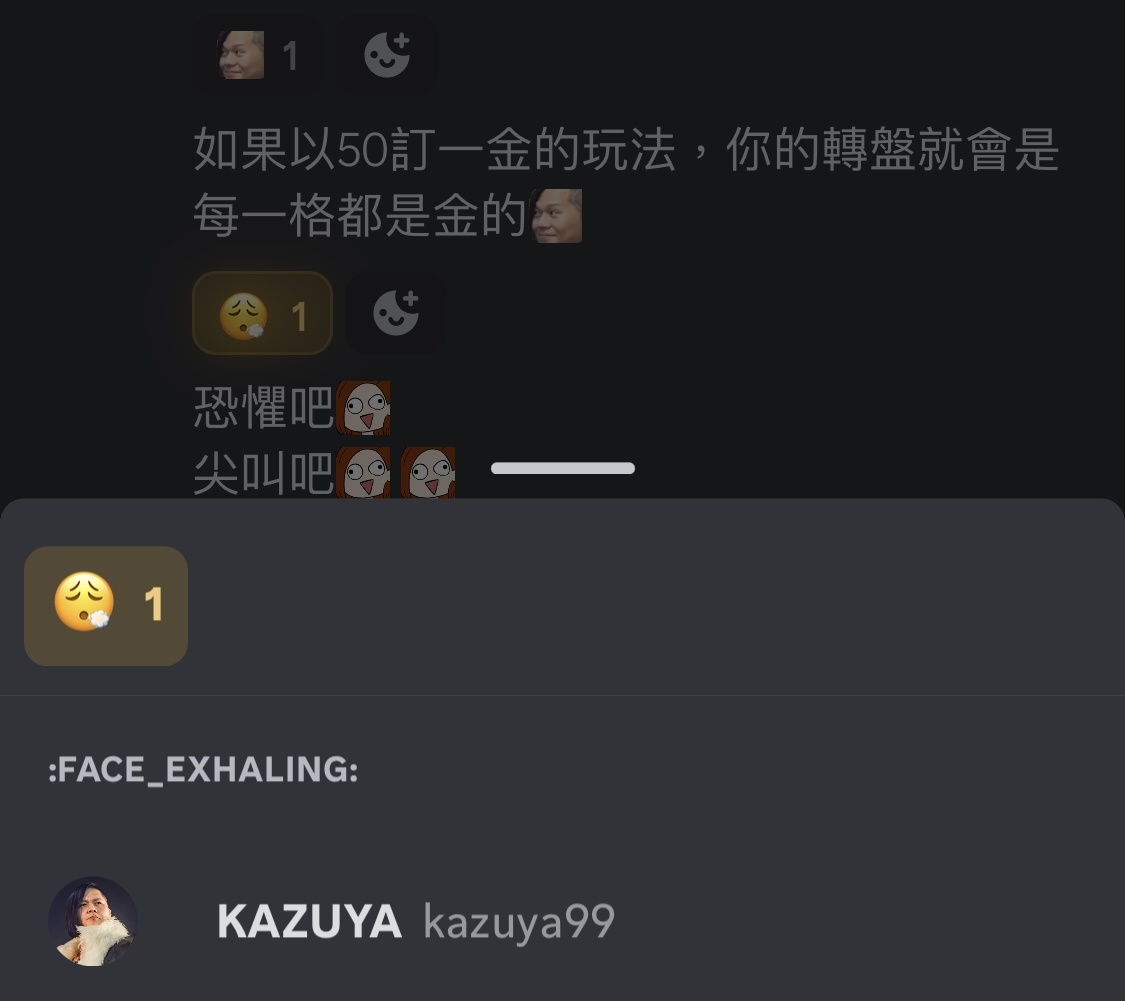Add a reaction to the first message

387,55
